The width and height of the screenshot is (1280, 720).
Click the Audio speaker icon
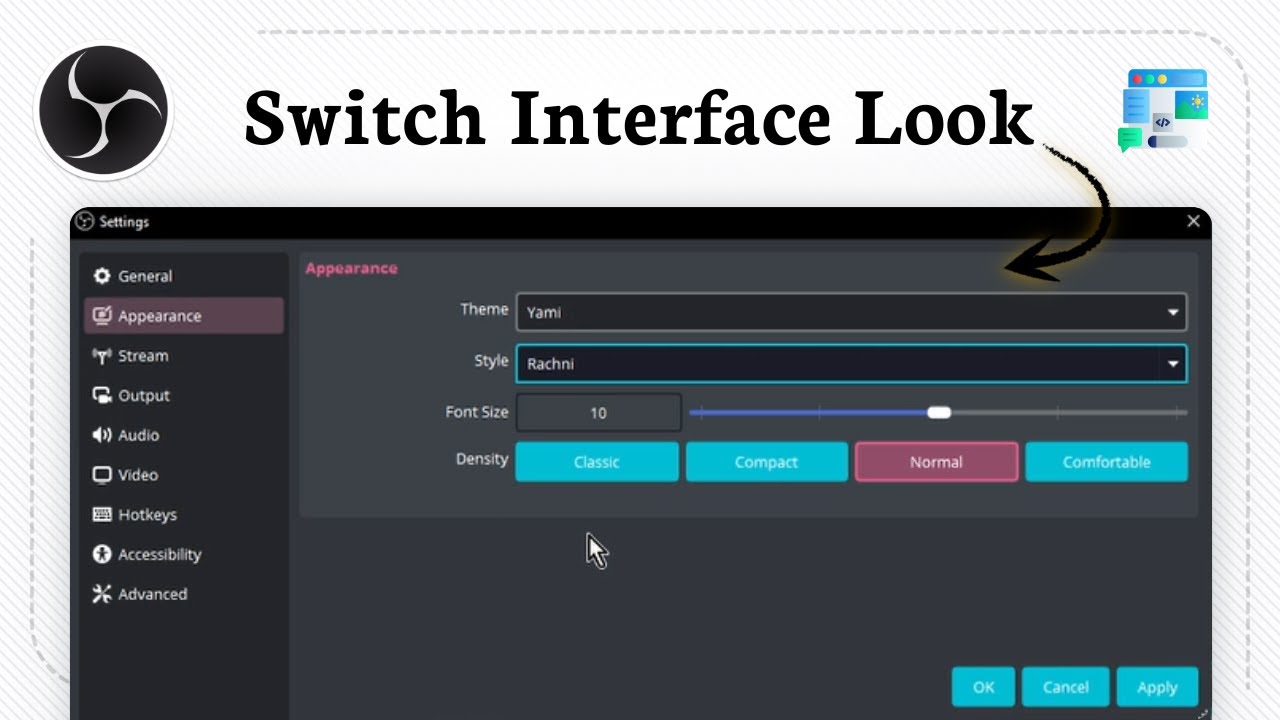point(101,435)
